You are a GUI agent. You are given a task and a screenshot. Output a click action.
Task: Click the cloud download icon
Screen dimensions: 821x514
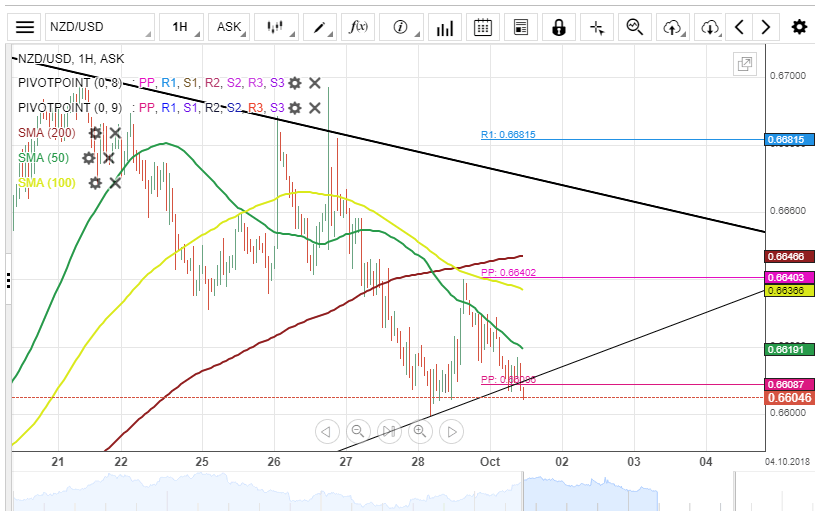pos(710,27)
